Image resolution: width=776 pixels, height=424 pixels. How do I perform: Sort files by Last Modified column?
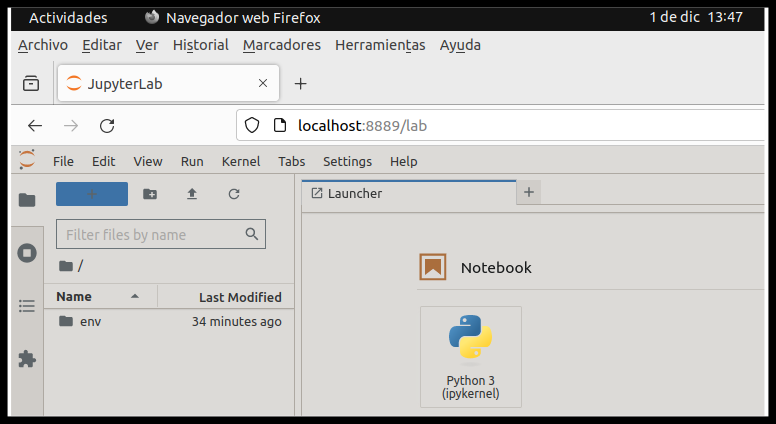(226, 297)
